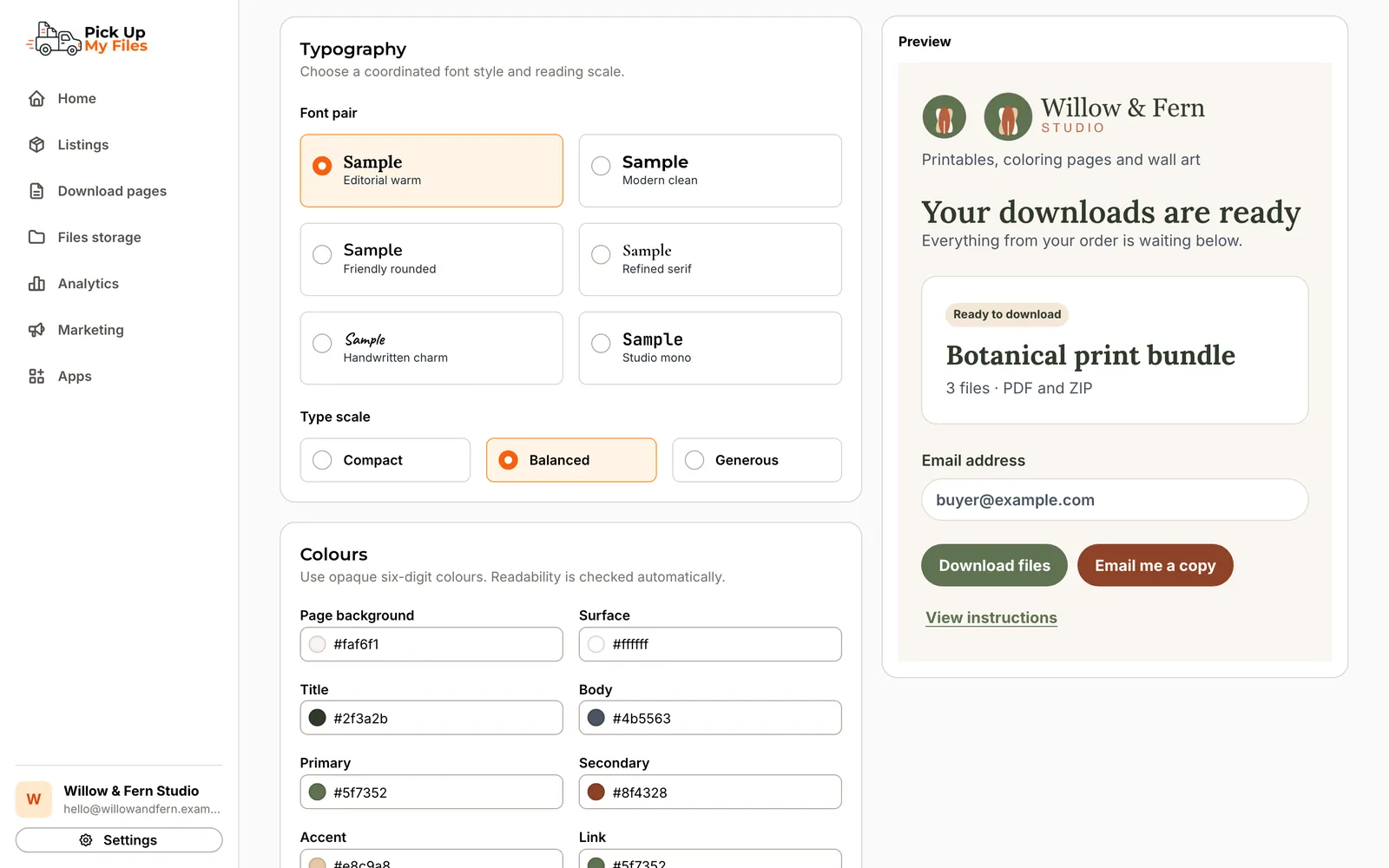This screenshot has width=1389, height=868.
Task: Click the Email address input field
Action: 1115,500
